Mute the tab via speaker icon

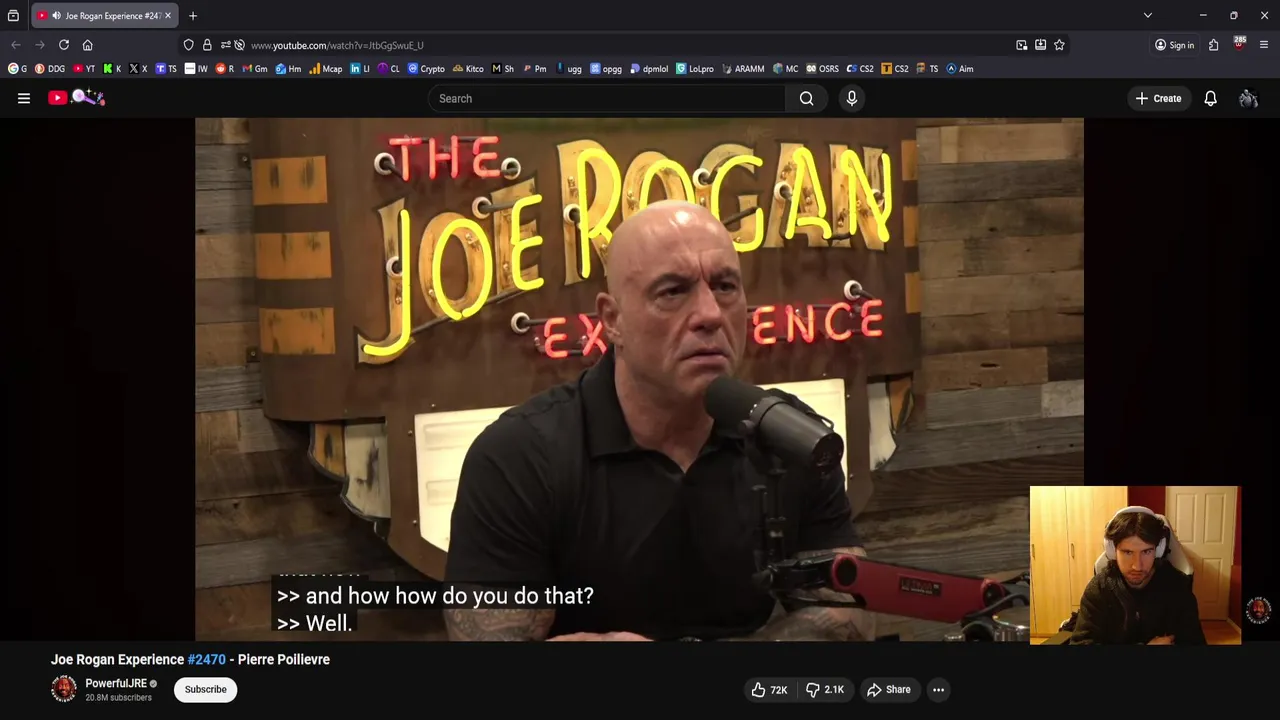[x=56, y=16]
